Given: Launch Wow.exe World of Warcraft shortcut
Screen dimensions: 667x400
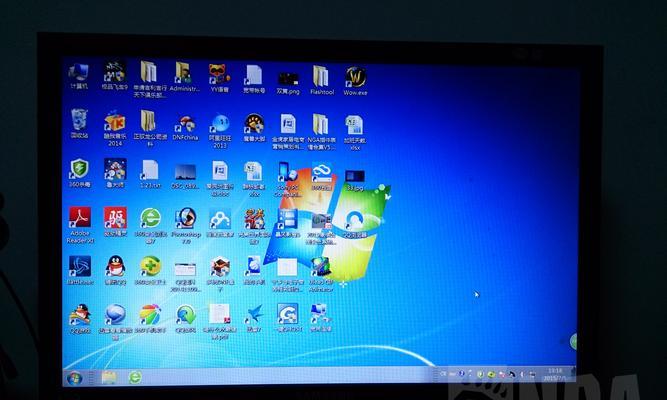Looking at the screenshot, I should 354,77.
